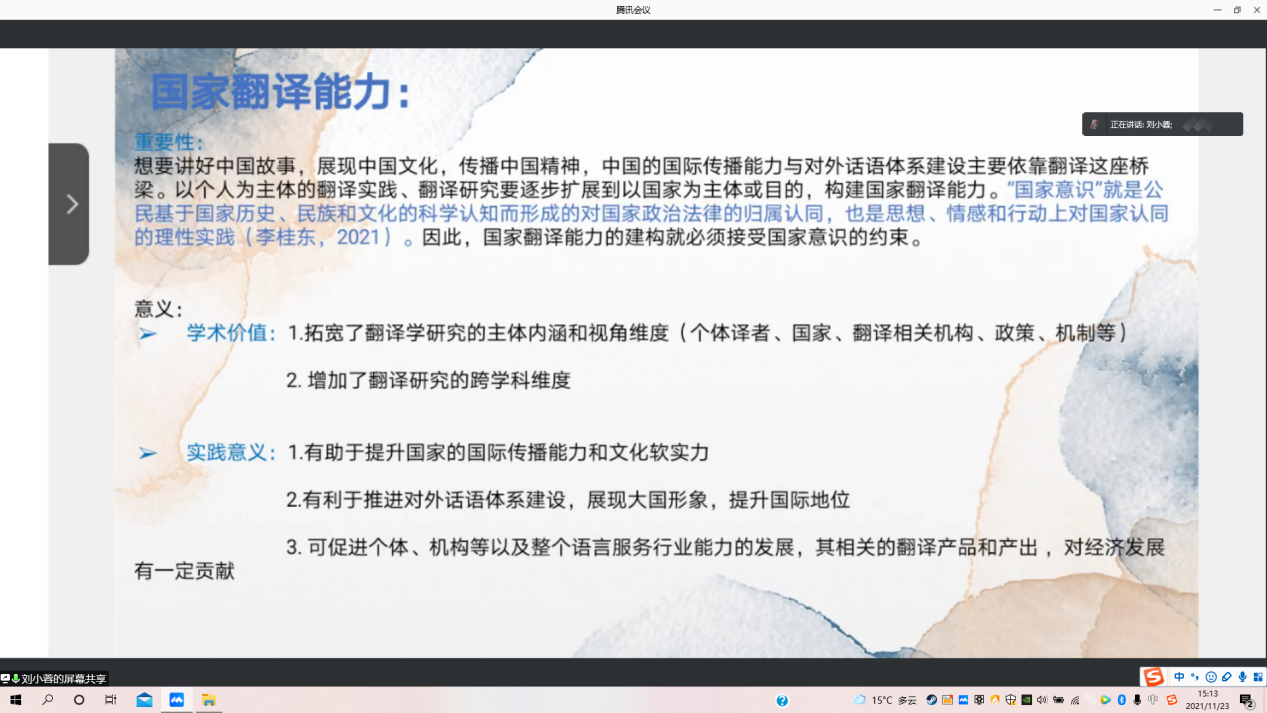Toggle Bluetooth from the system tray icon

click(x=1122, y=700)
